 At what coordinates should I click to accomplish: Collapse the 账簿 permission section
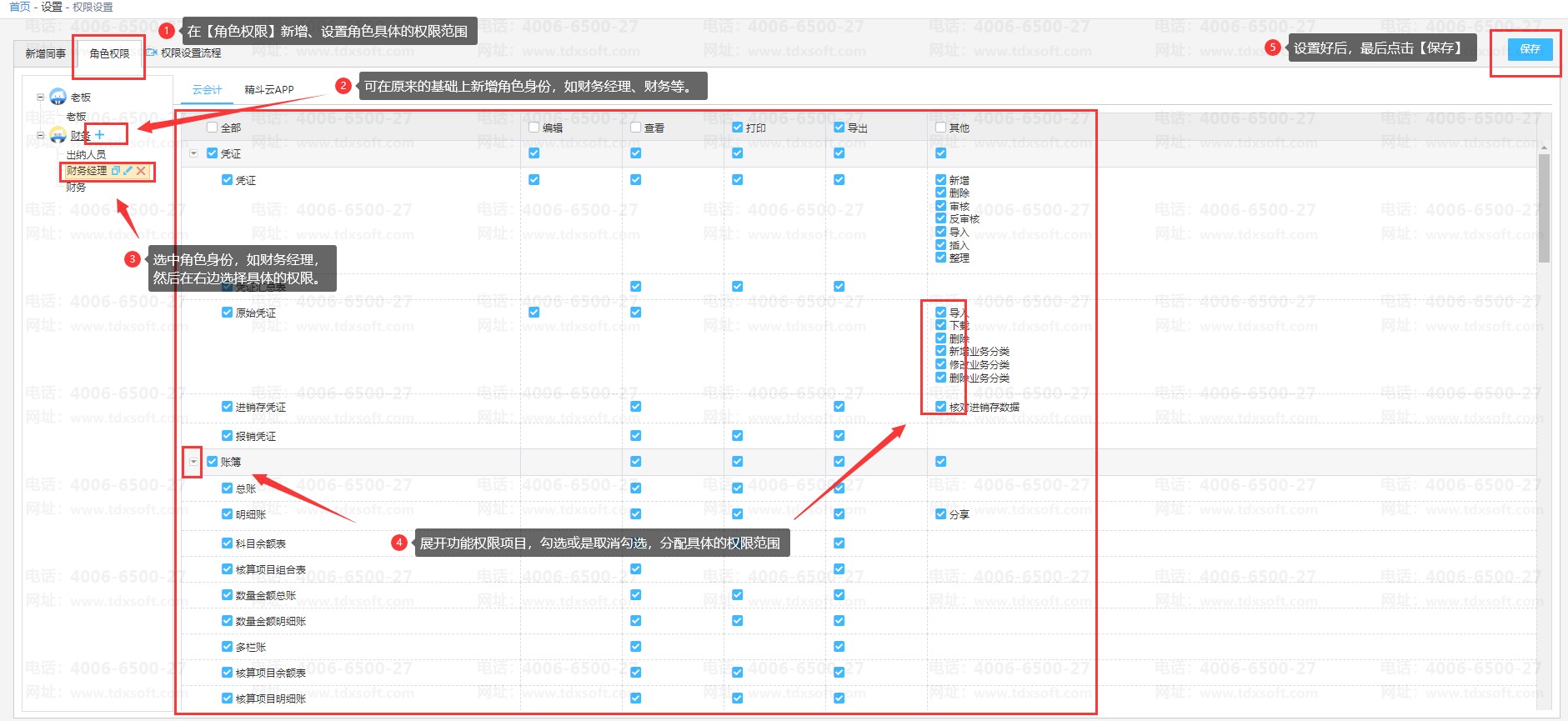pos(193,462)
